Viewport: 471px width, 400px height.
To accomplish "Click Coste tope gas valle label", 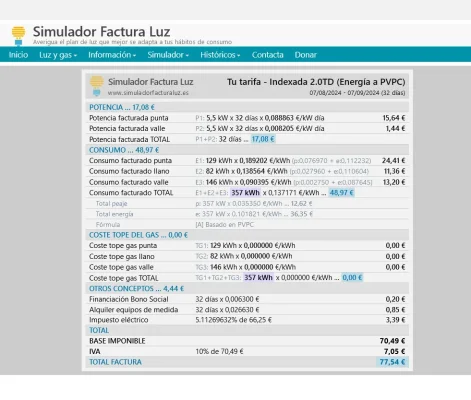I will (x=121, y=267).
